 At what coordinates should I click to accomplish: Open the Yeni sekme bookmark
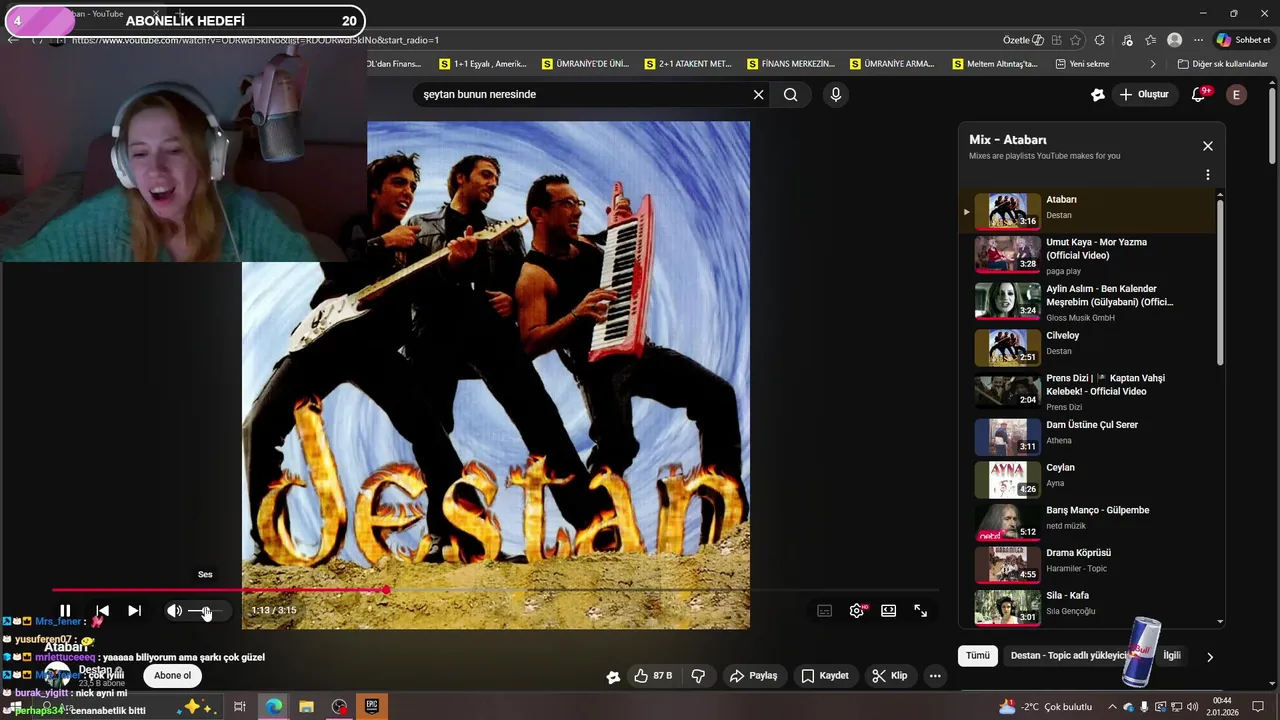click(1082, 64)
